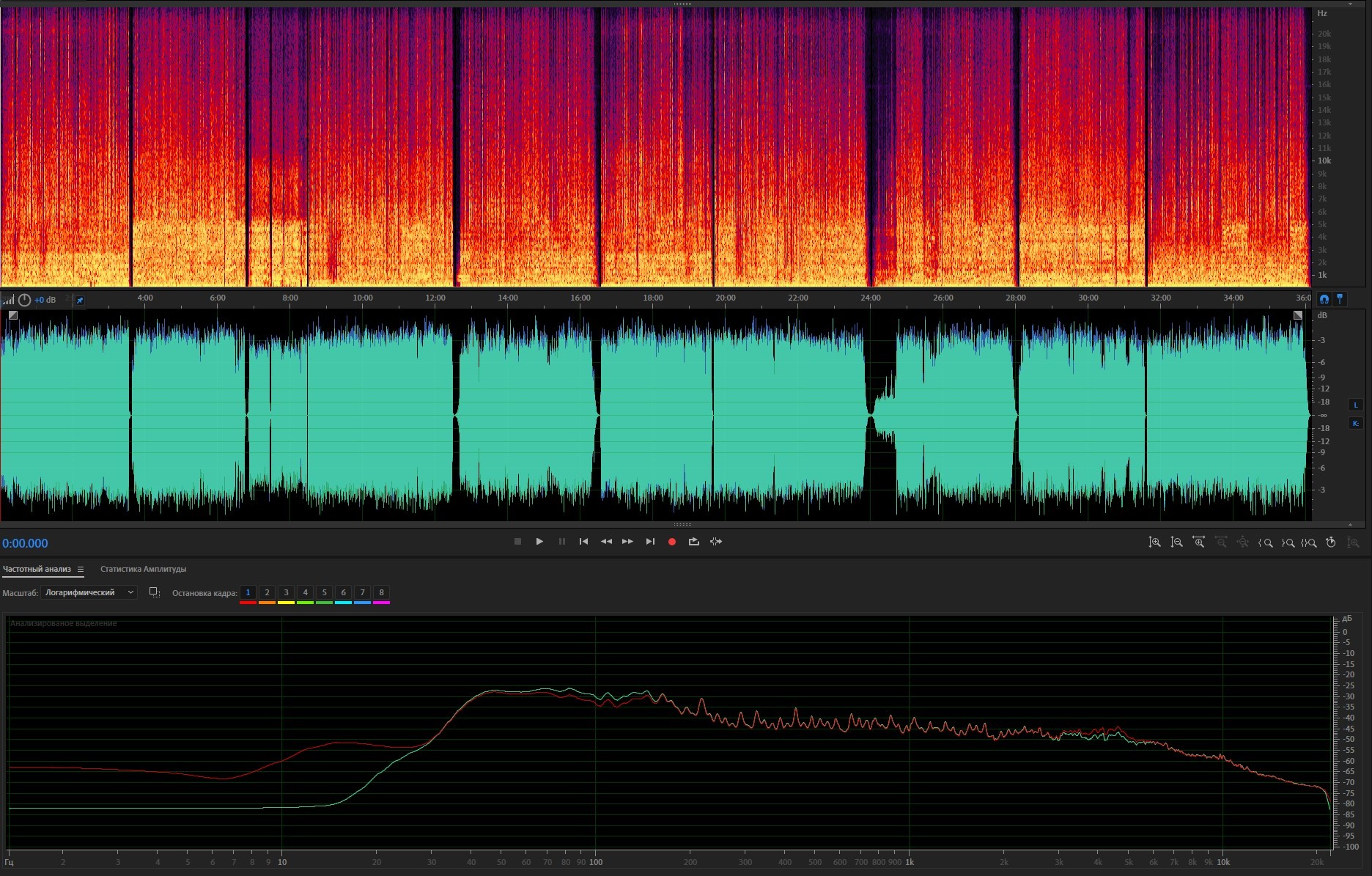Adjust the +0 dB volume knob

click(x=24, y=300)
